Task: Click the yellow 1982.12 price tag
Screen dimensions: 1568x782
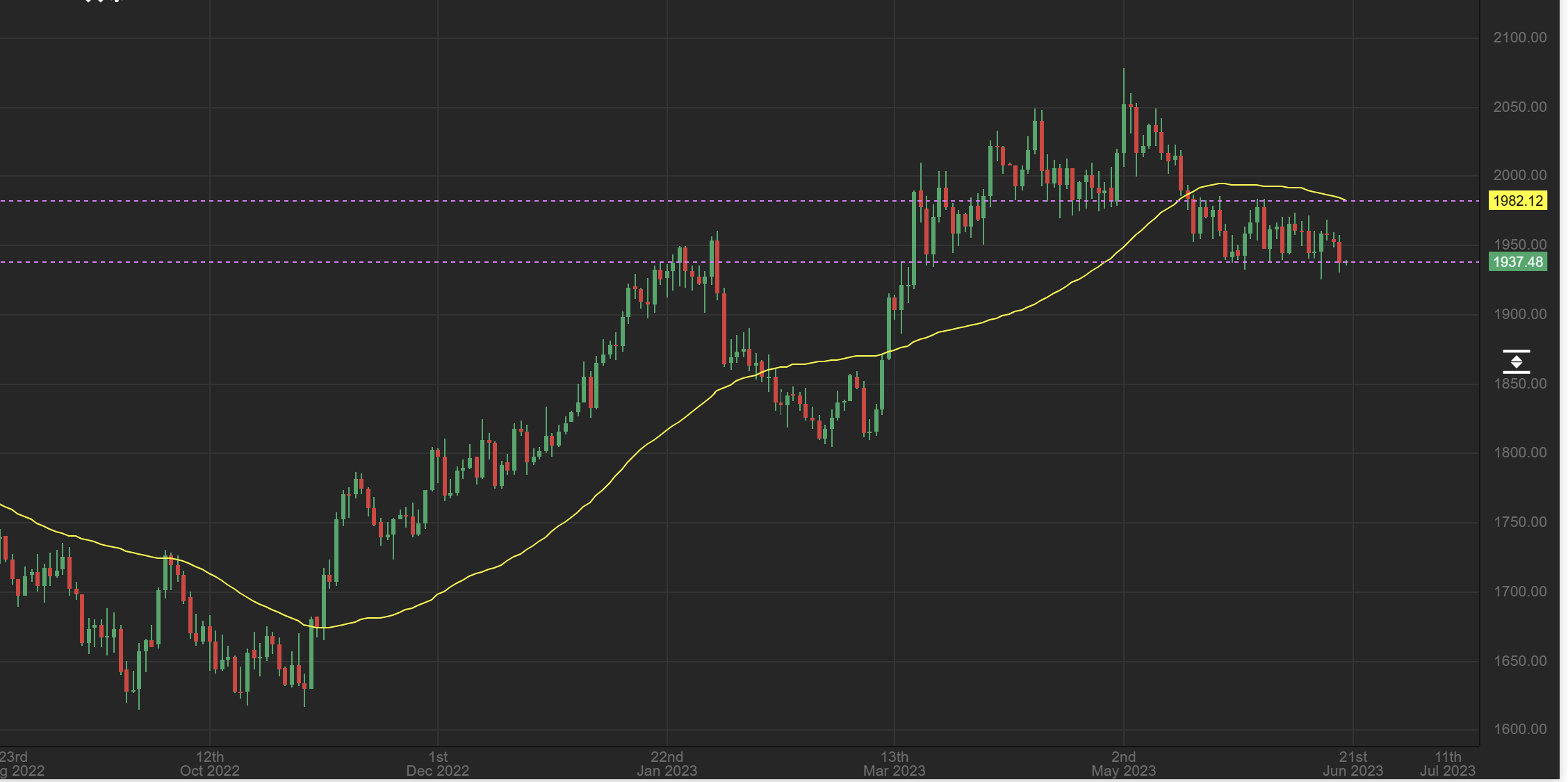Action: [1518, 201]
